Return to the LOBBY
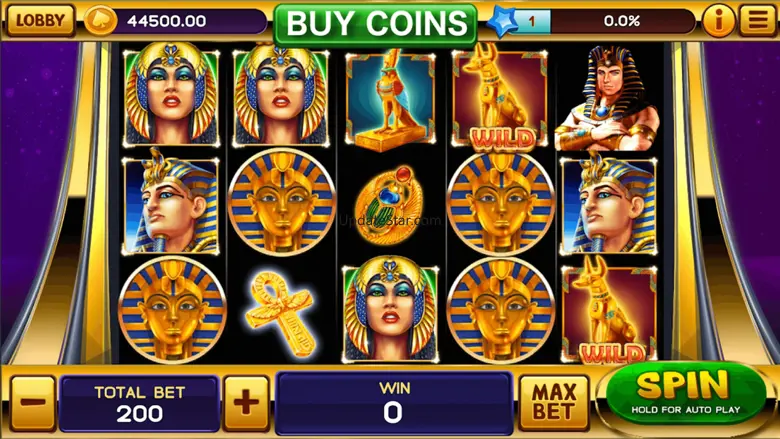Screen dimensions: 780x439 coord(40,20)
